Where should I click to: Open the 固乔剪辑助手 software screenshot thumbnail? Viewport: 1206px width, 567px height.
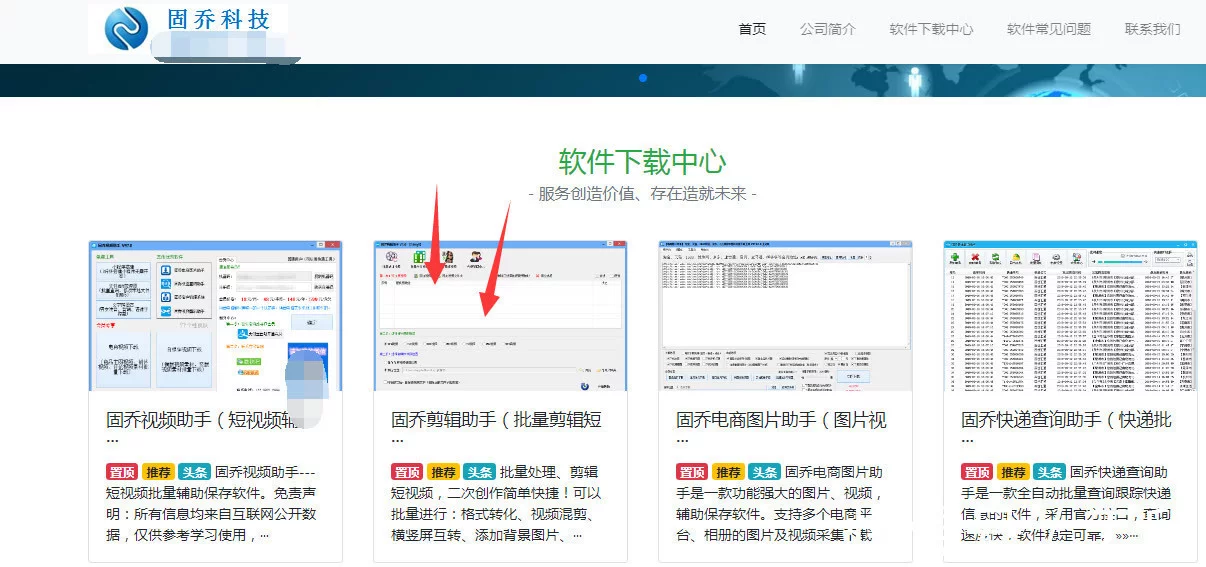(500, 316)
